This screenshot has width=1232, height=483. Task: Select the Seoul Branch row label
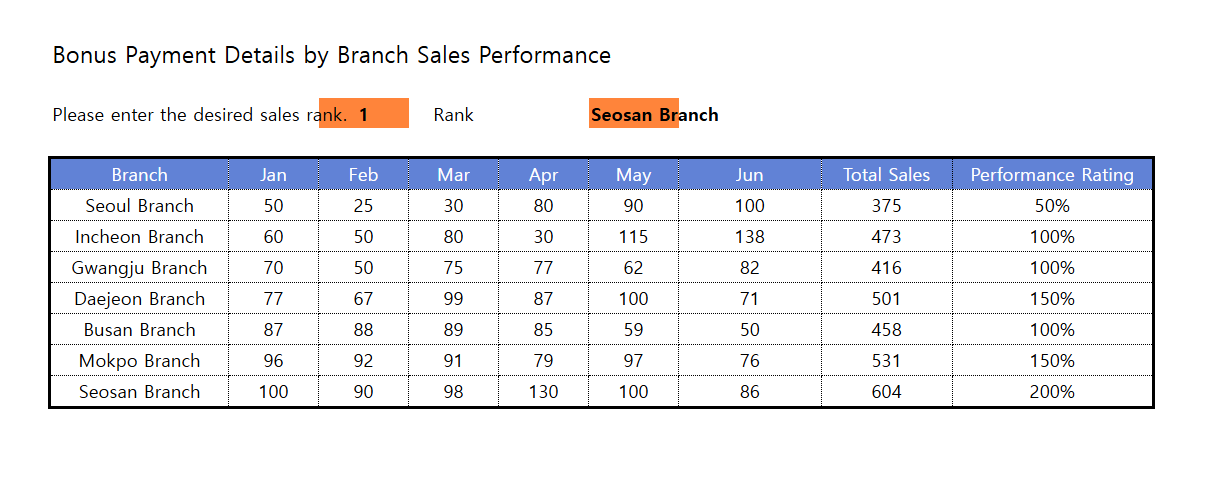(140, 206)
